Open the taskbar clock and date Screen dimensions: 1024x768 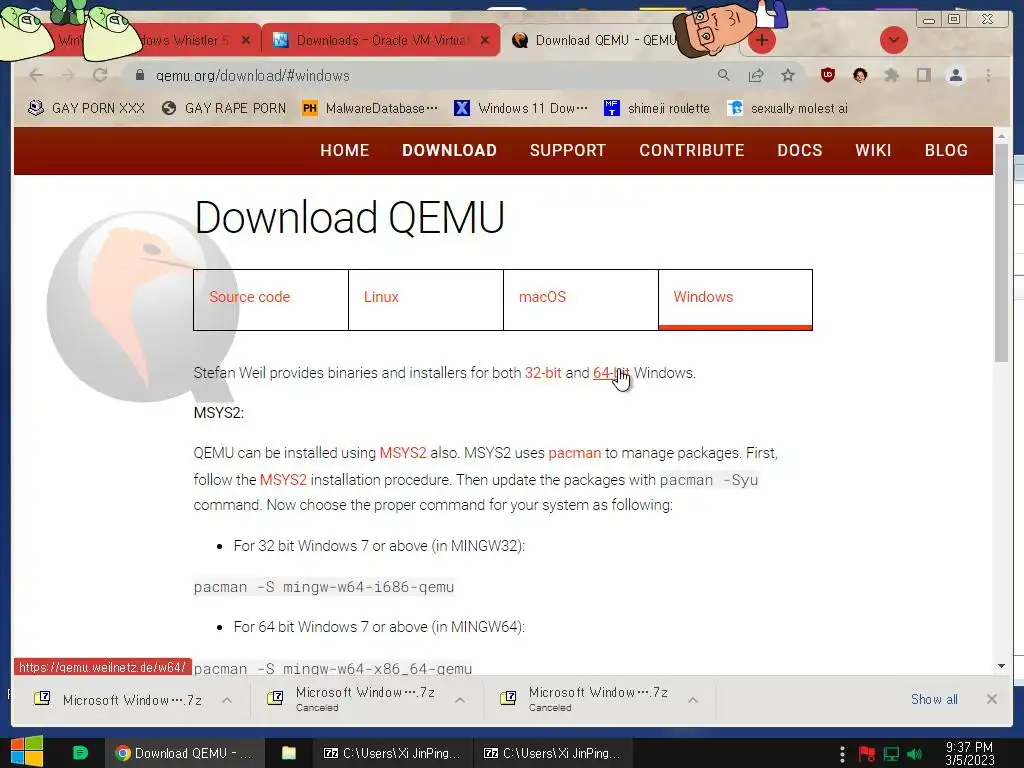[x=970, y=754]
